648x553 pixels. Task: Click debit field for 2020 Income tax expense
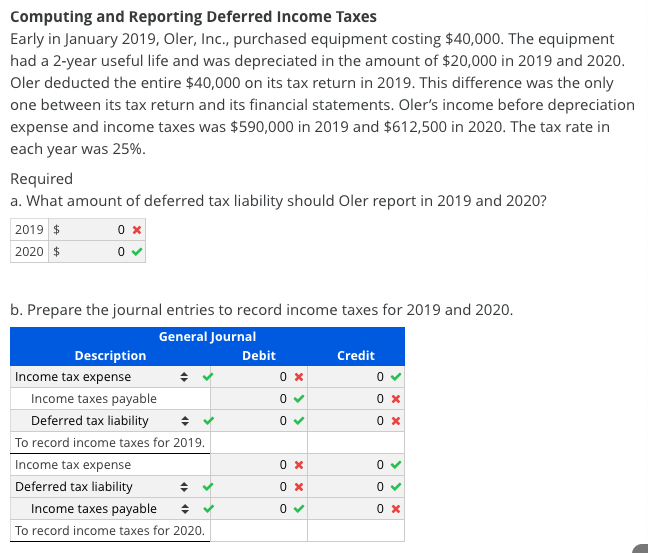259,465
